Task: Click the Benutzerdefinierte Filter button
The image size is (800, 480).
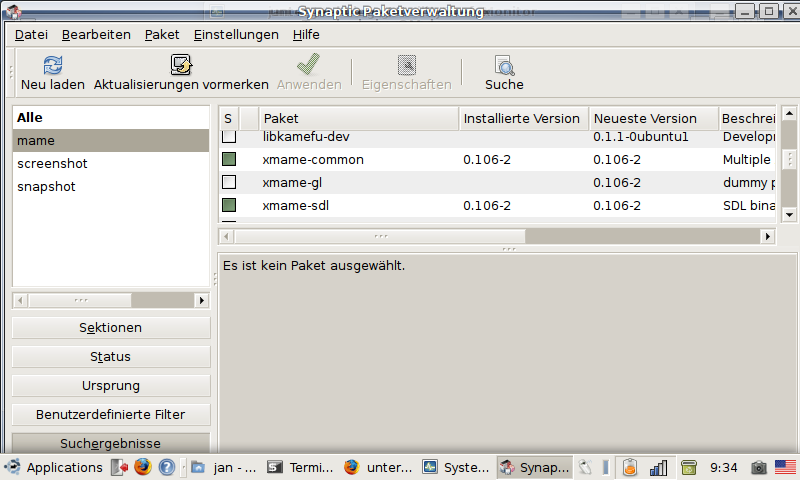Action: 111,415
